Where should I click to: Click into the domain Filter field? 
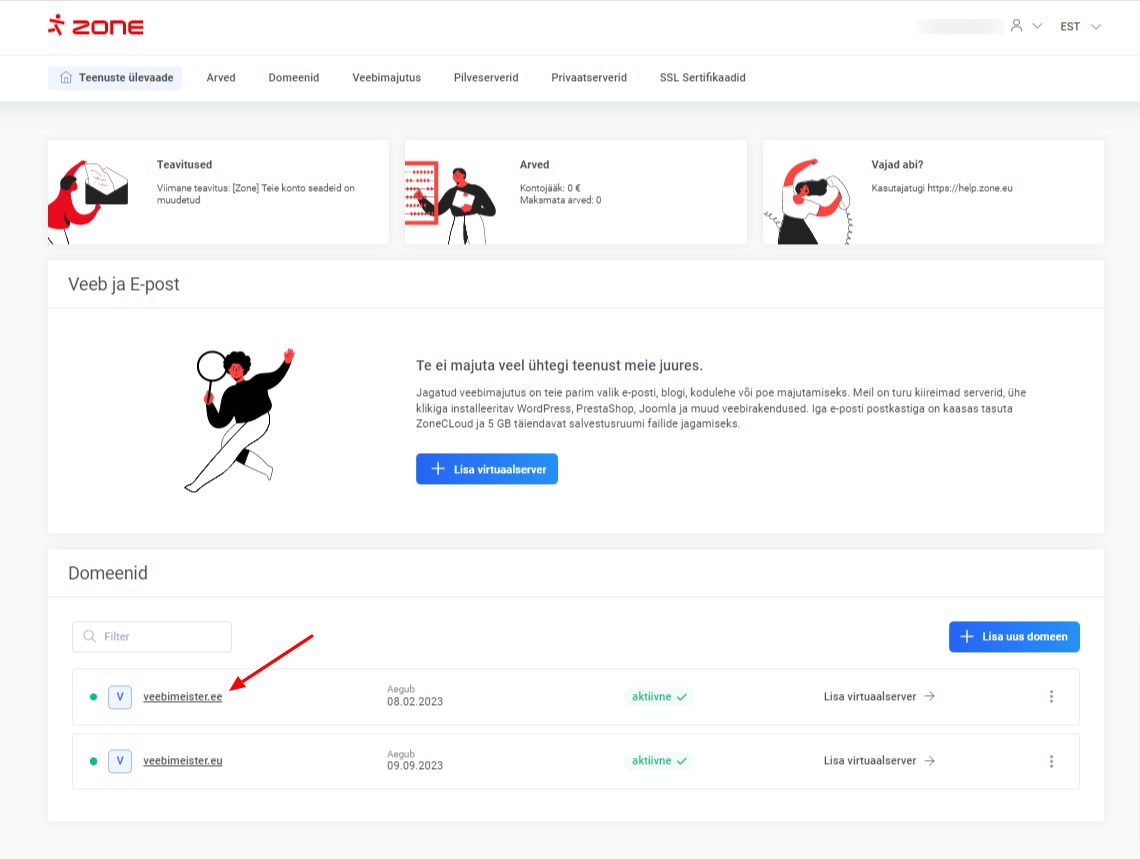152,637
